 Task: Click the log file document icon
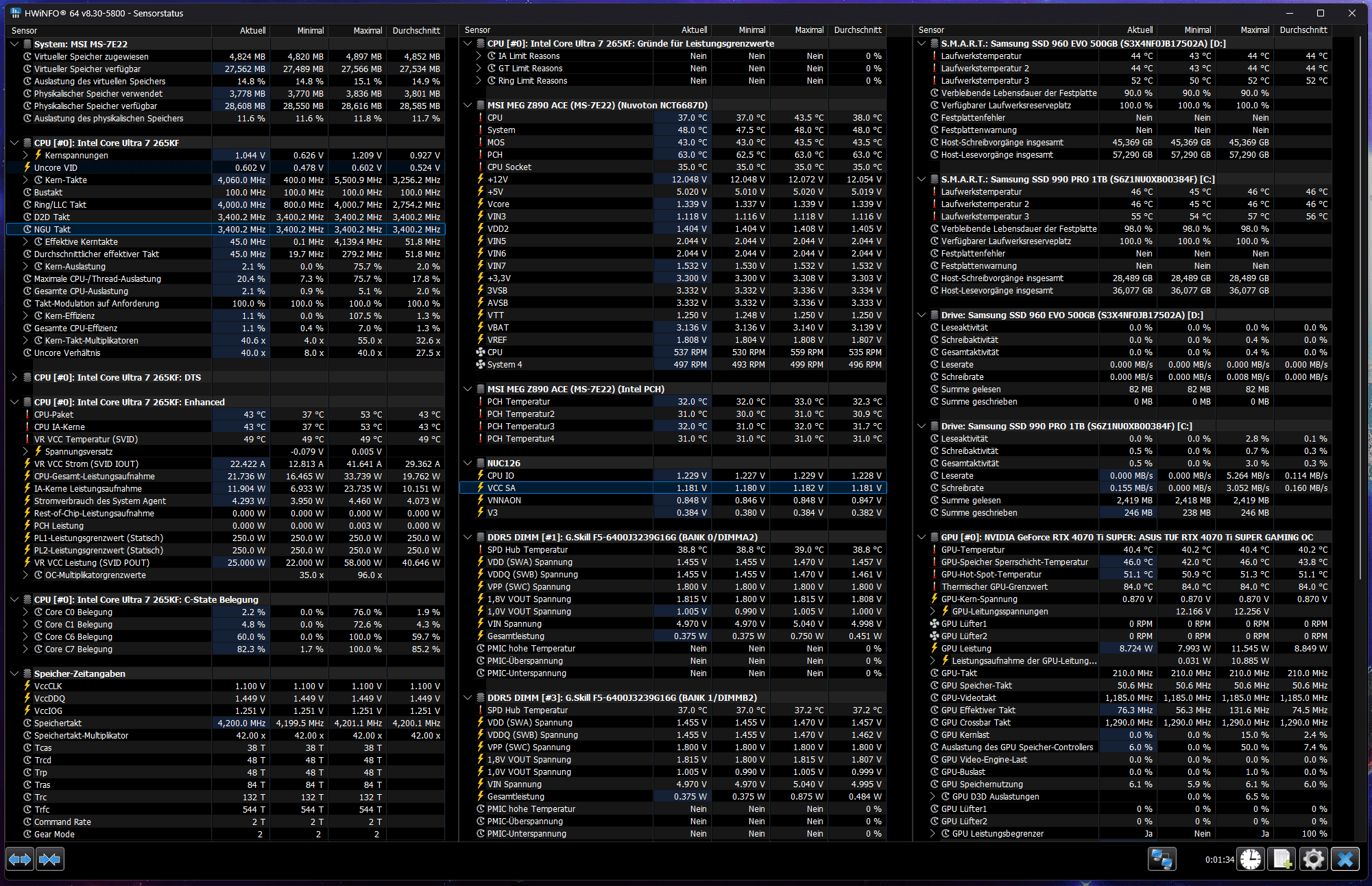point(1282,859)
